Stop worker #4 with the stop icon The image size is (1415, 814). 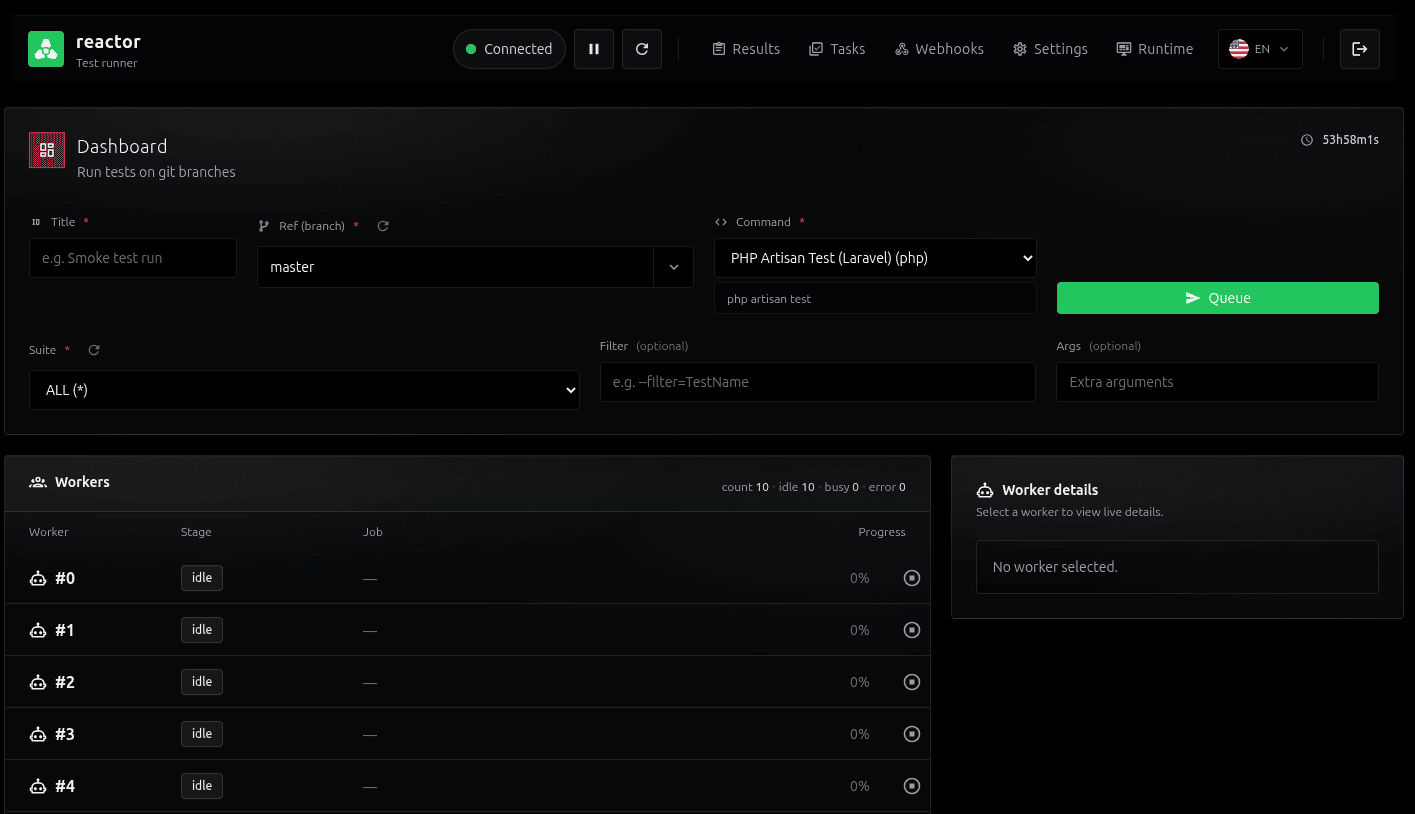[x=912, y=786]
